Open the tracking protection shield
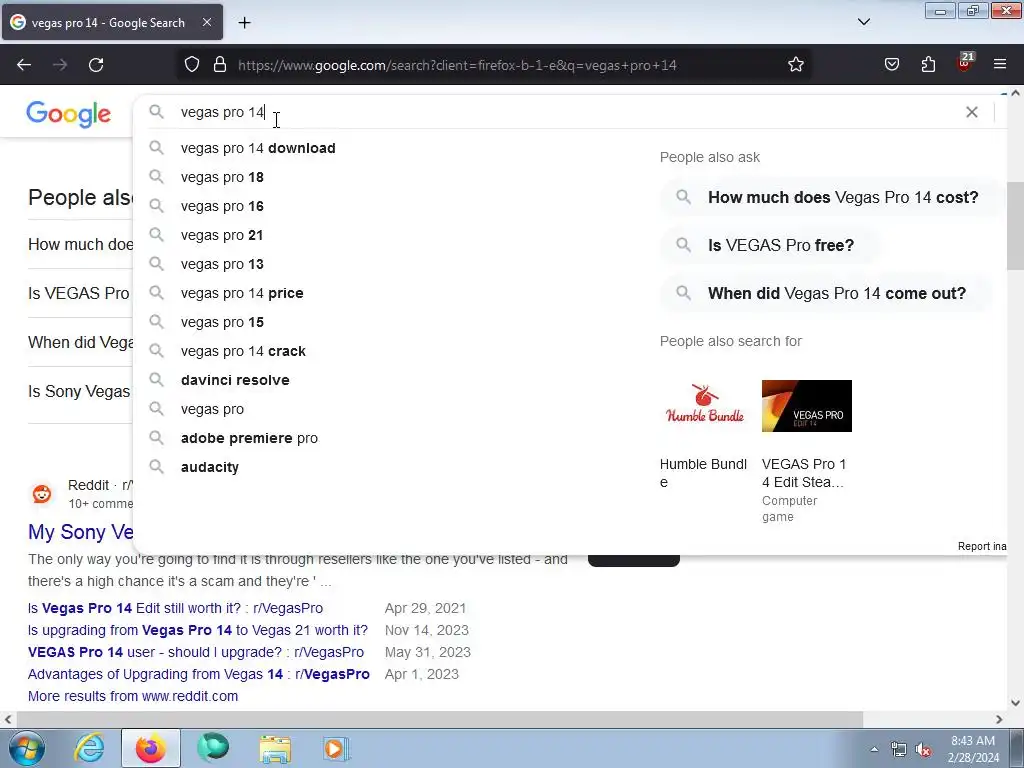This screenshot has width=1024, height=768. (x=191, y=65)
